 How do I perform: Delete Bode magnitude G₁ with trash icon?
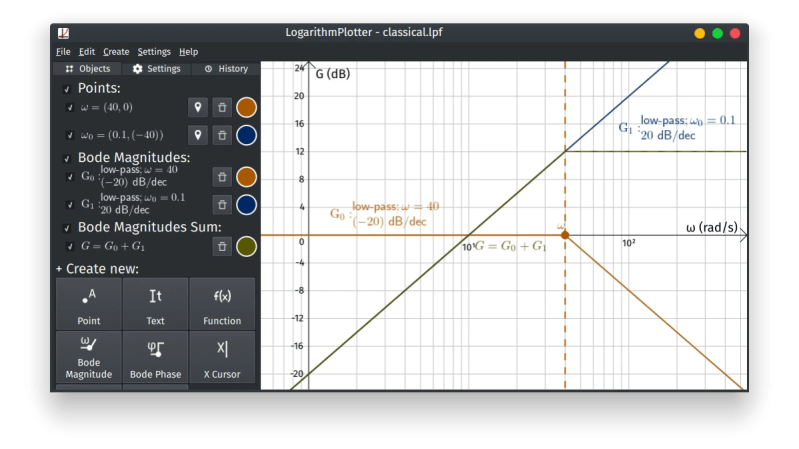click(x=222, y=204)
